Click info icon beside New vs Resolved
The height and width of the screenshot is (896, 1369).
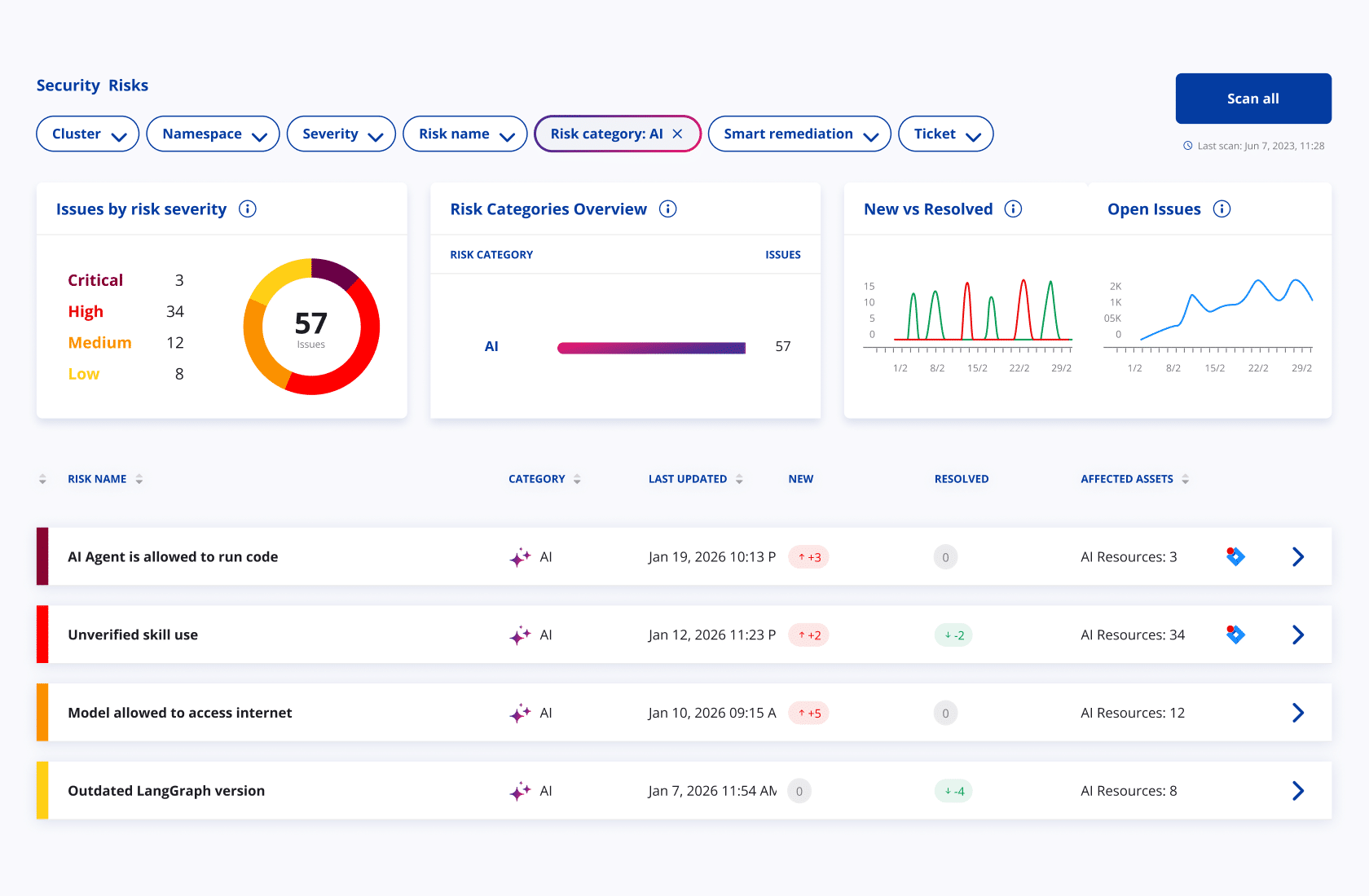point(1013,209)
